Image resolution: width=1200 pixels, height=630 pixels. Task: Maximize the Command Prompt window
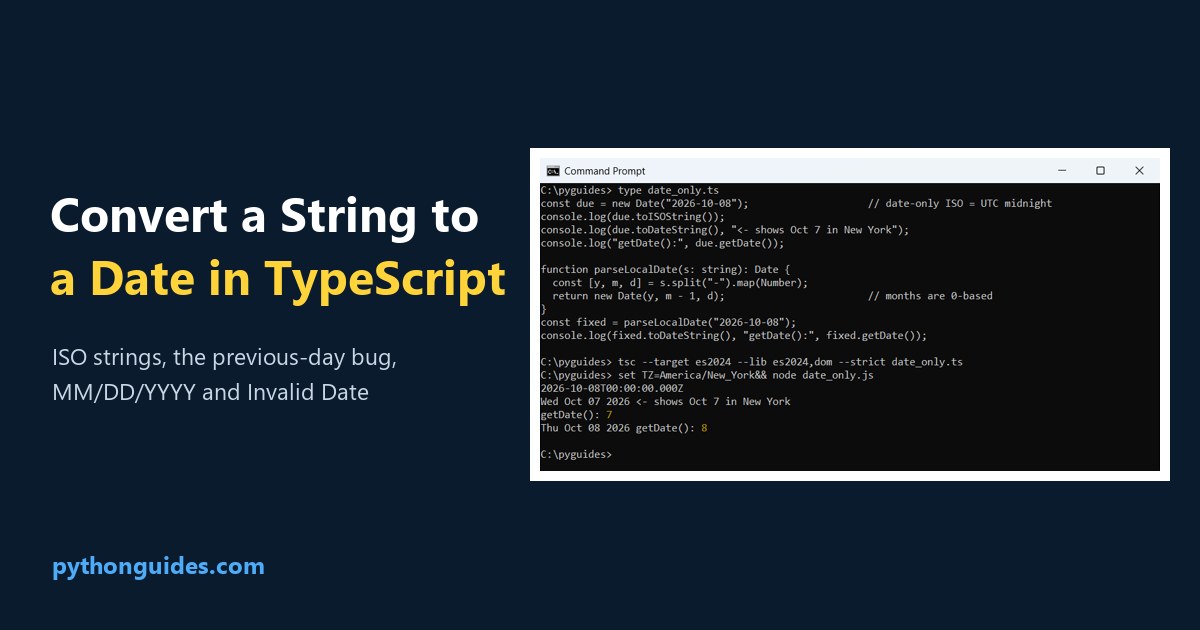pyautogui.click(x=1100, y=171)
